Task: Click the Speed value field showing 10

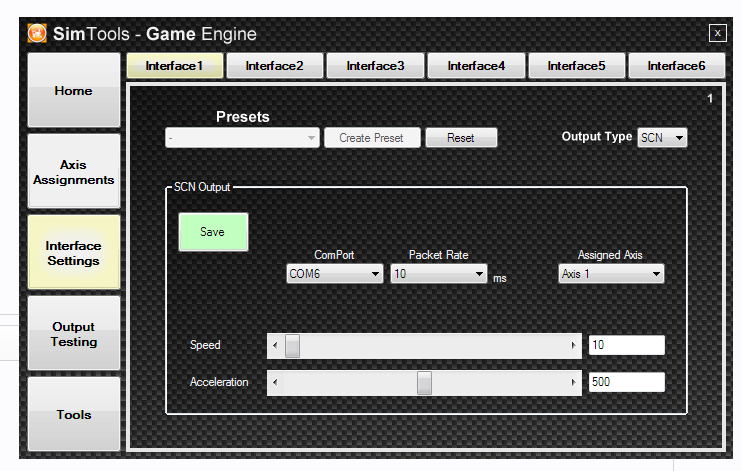Action: coord(627,345)
